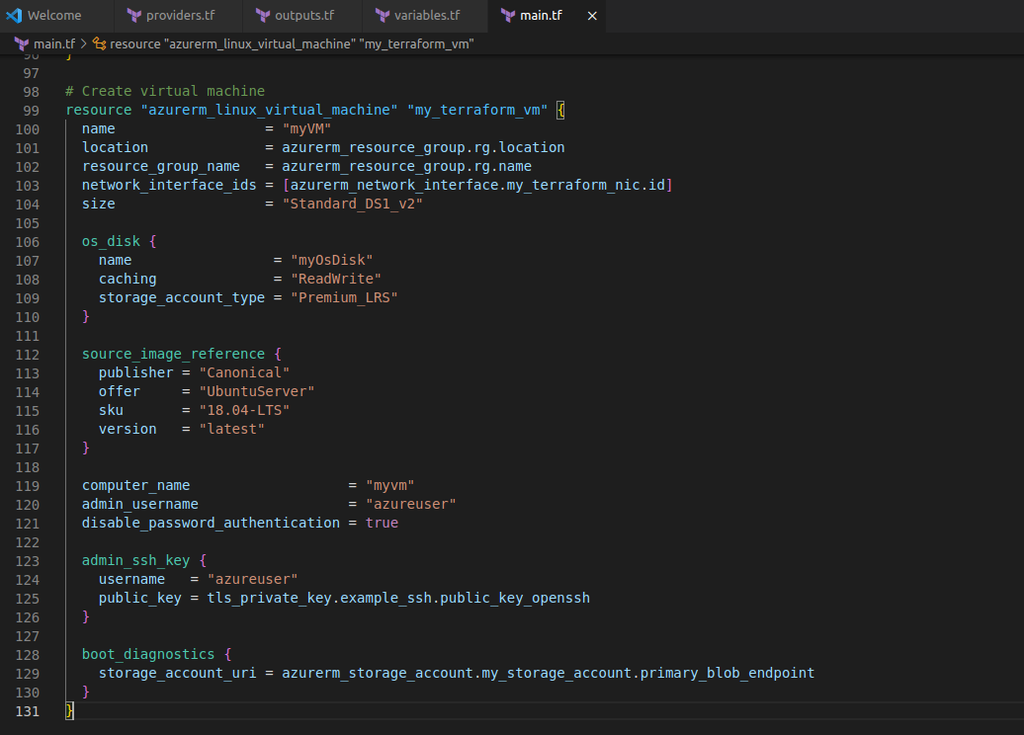Click line number 106 for the os_disk block
The image size is (1024, 735).
[x=28, y=242]
